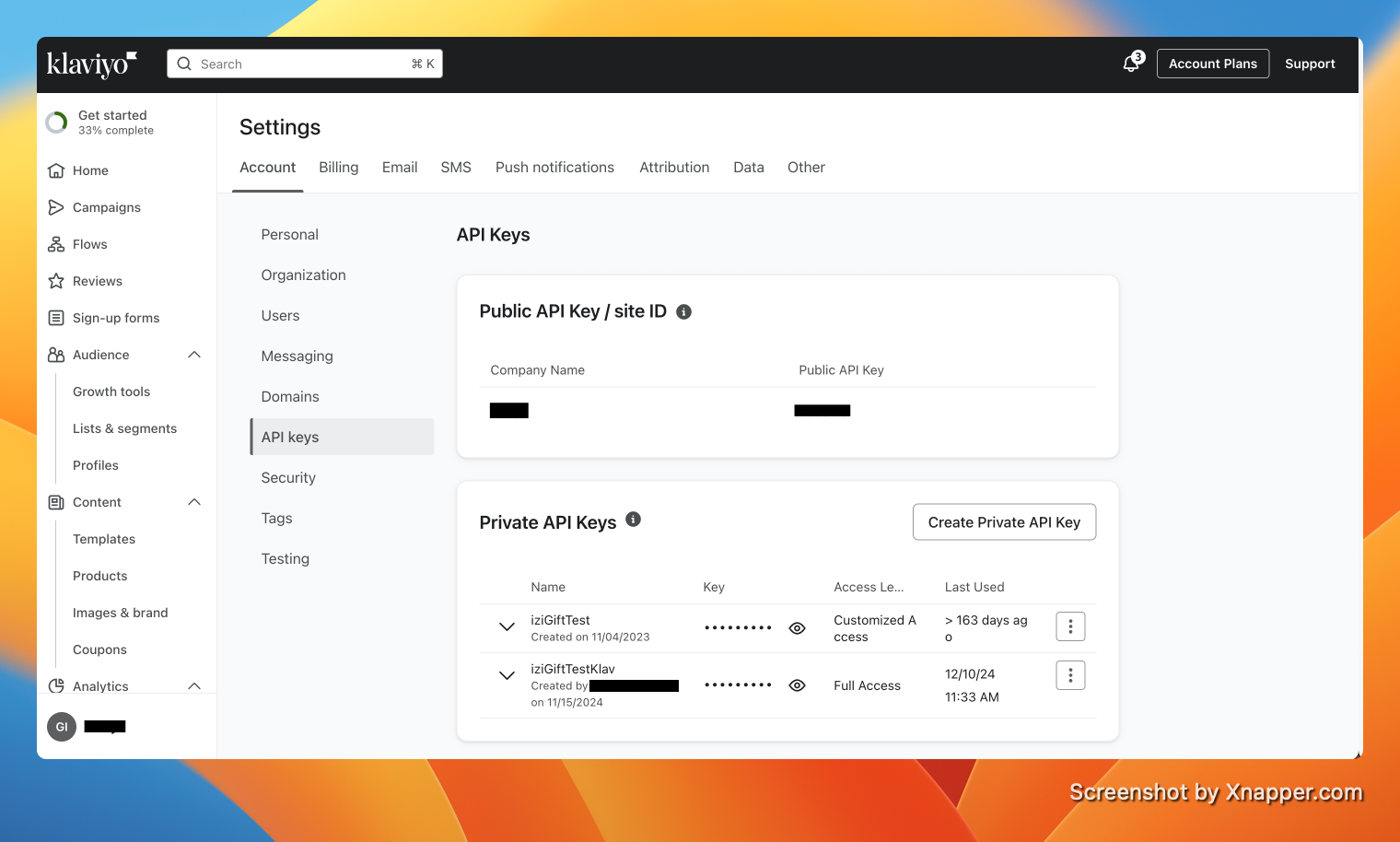The image size is (1400, 842).
Task: Go to Home in the sidebar
Action: coord(90,170)
